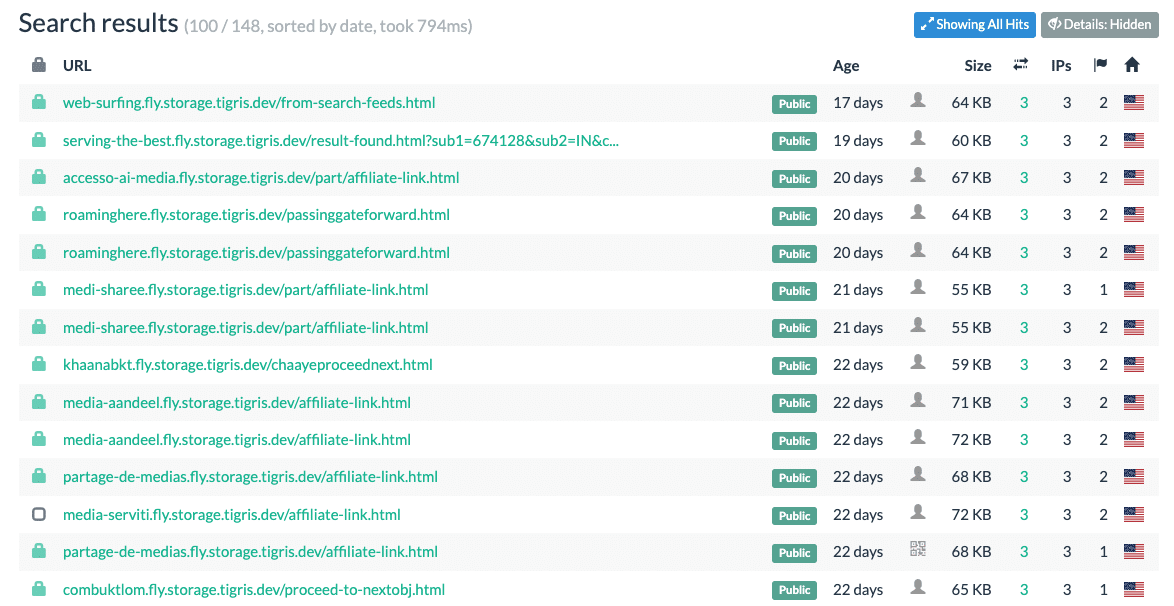Click the lock icon in the table header
The image size is (1174, 606).
[x=39, y=65]
